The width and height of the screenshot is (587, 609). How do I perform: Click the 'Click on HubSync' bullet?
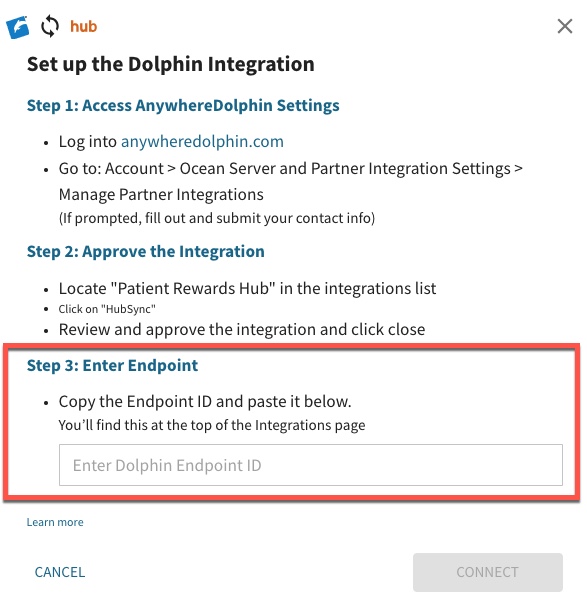pyautogui.click(x=107, y=309)
